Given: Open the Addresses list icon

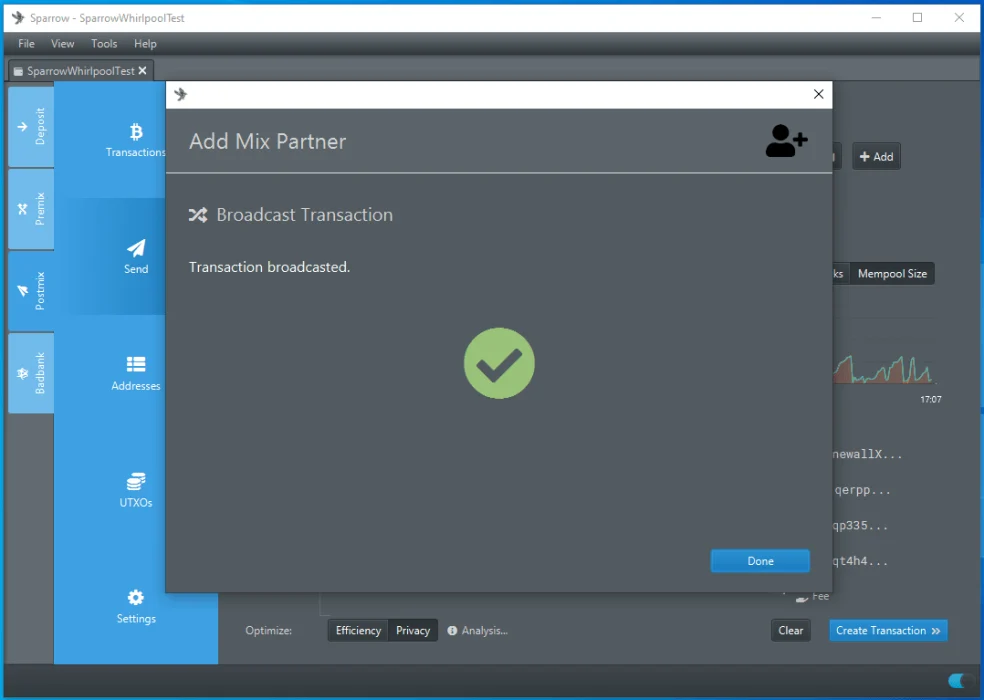Looking at the screenshot, I should pos(136,365).
